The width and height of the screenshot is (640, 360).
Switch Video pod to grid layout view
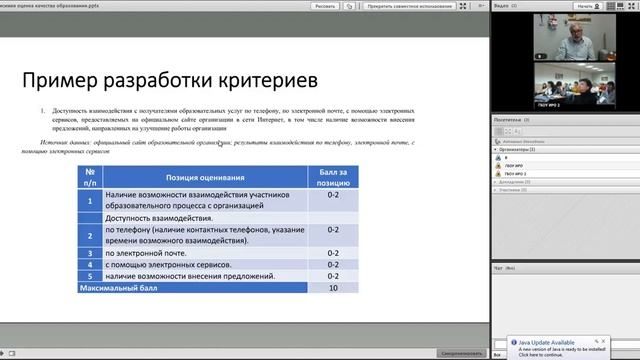click(x=611, y=6)
